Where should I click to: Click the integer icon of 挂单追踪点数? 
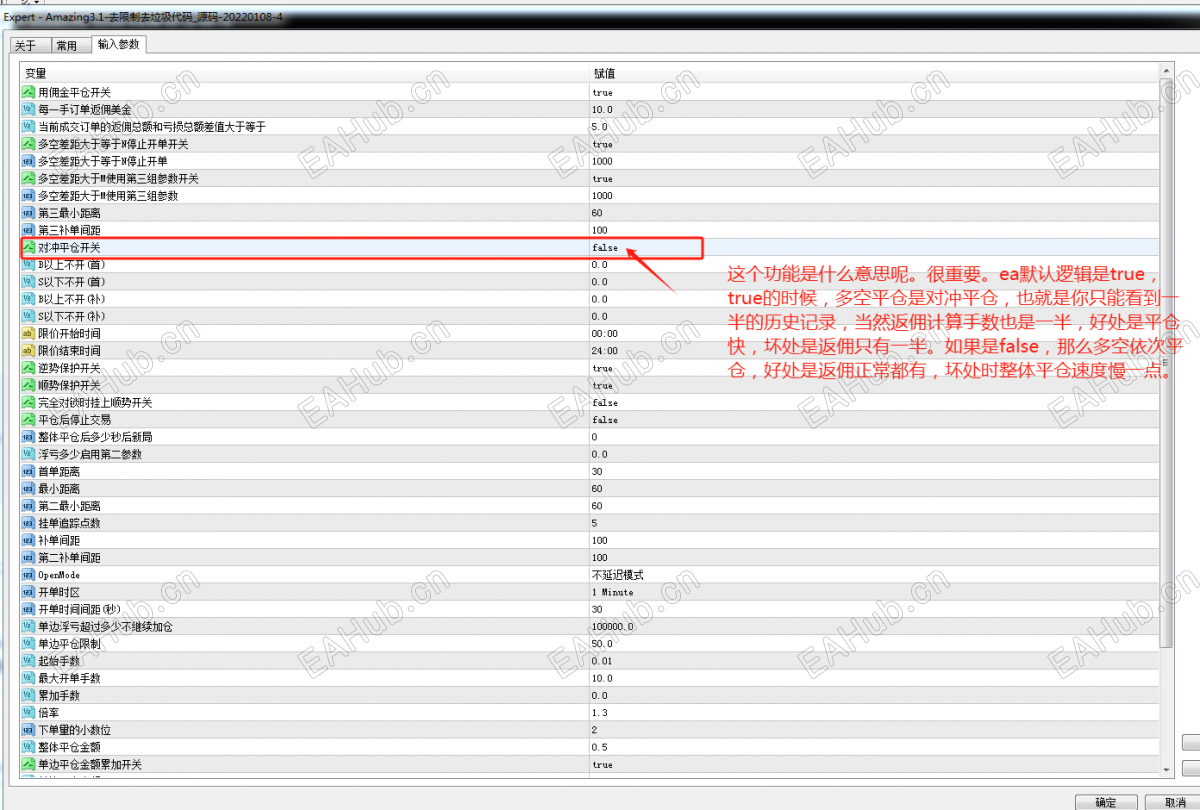click(29, 523)
